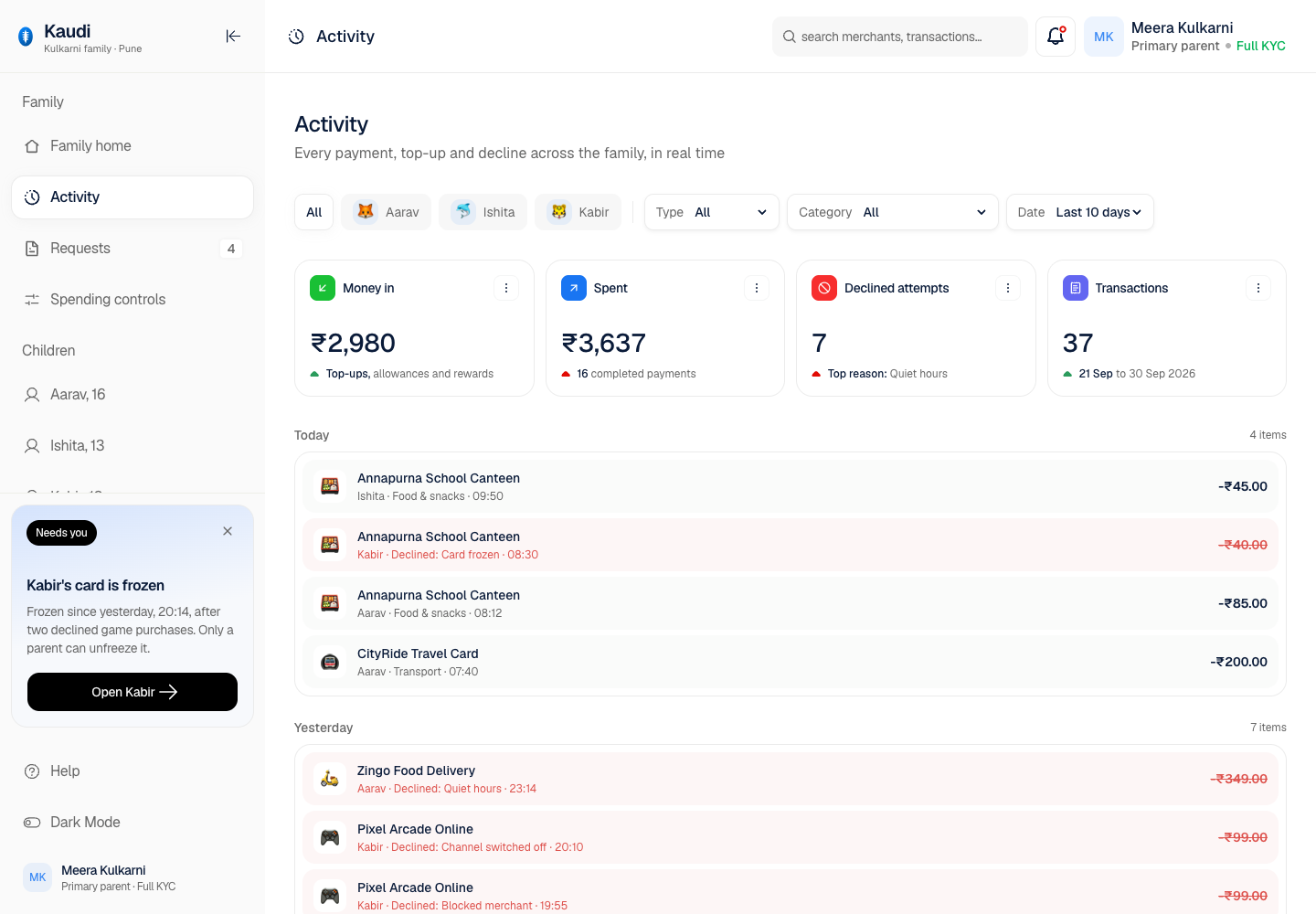Click the Transactions purple icon
Viewport: 1316px width, 914px height.
(x=1076, y=288)
